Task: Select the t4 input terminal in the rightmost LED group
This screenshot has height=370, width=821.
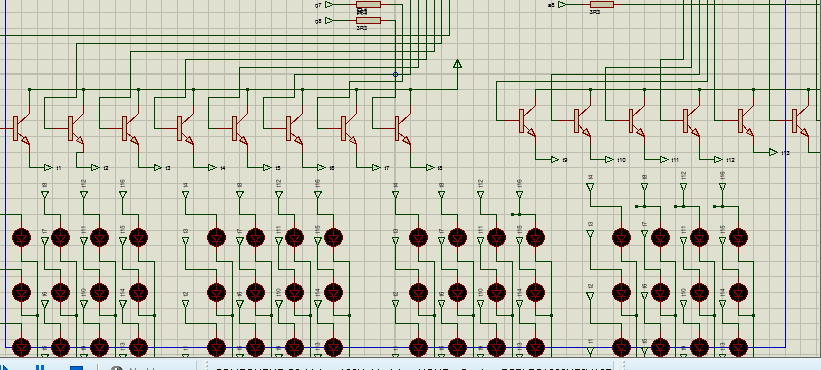Action: pyautogui.click(x=590, y=187)
